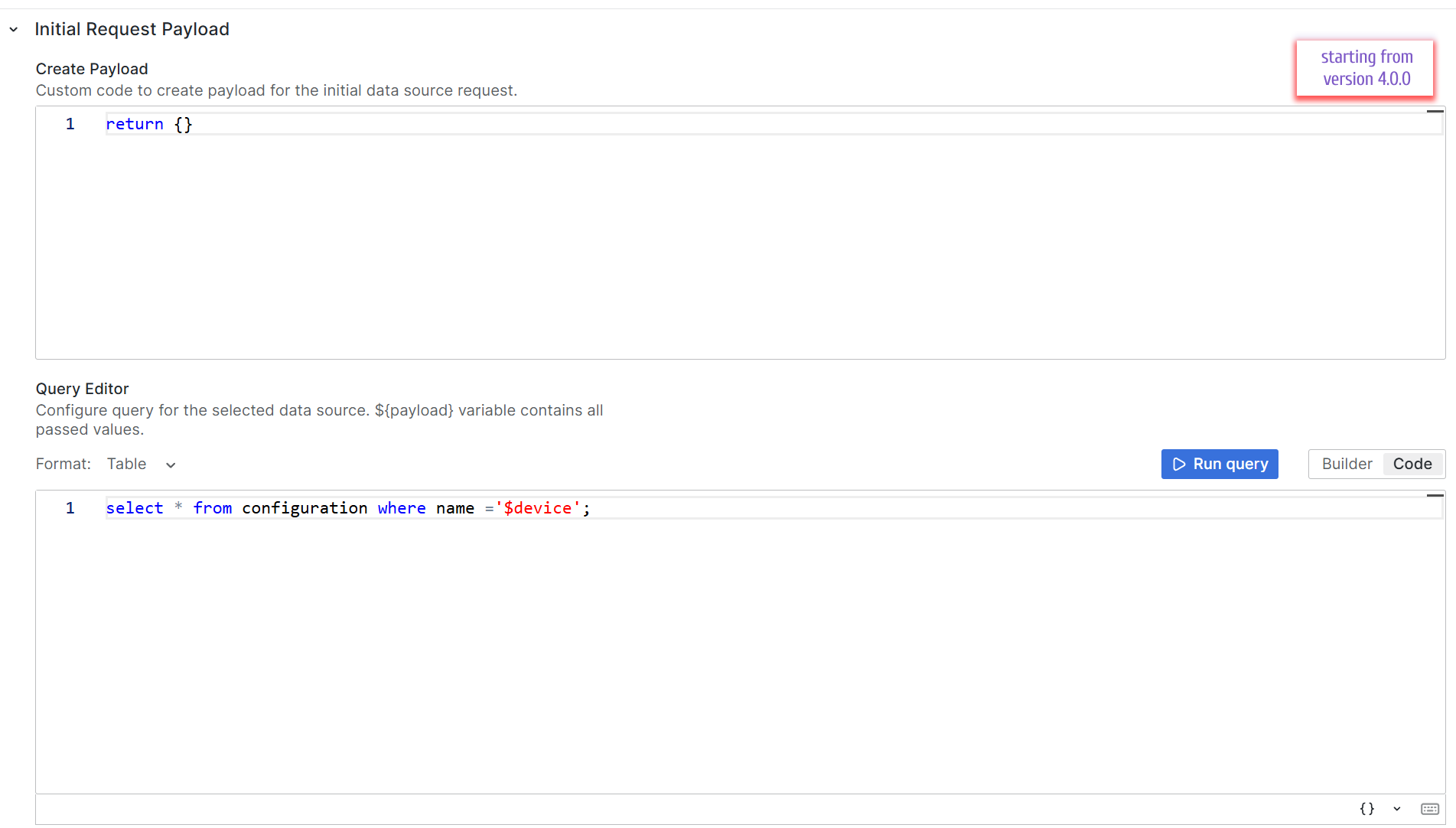Click the starting from version 4.0.0 badge

click(1366, 68)
